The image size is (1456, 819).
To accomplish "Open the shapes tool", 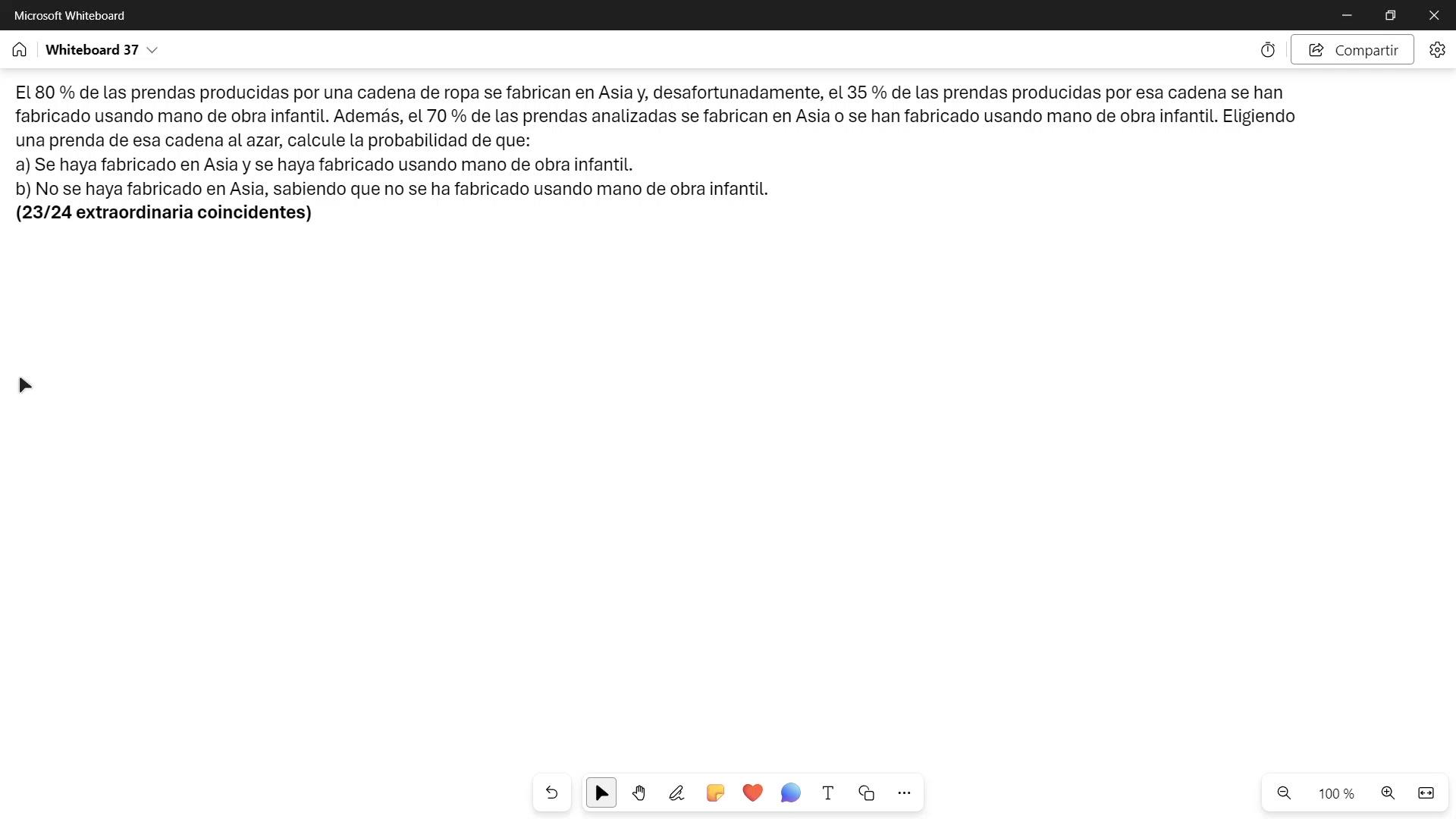I will 866,793.
